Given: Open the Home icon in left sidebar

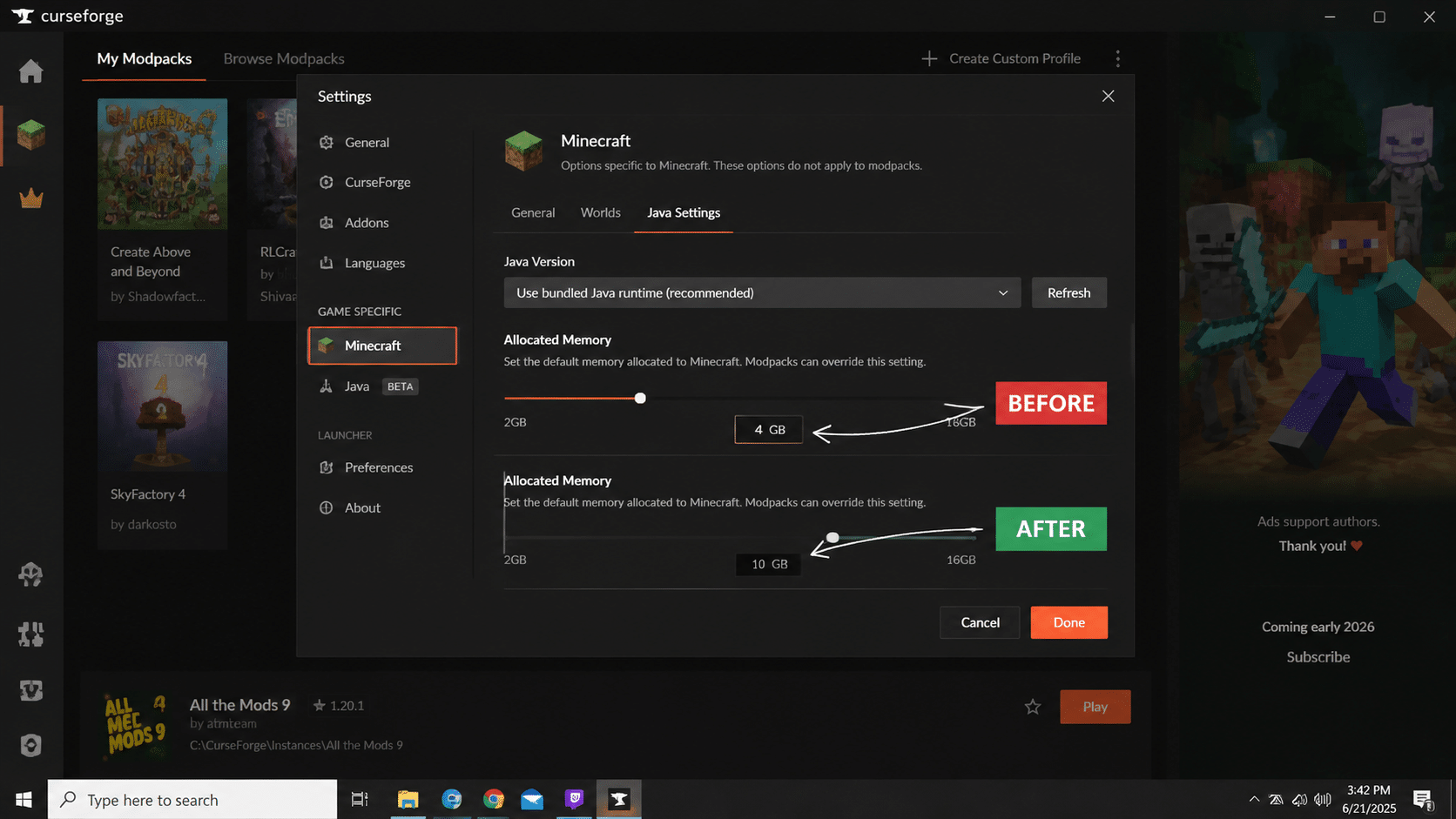Looking at the screenshot, I should click(x=31, y=71).
